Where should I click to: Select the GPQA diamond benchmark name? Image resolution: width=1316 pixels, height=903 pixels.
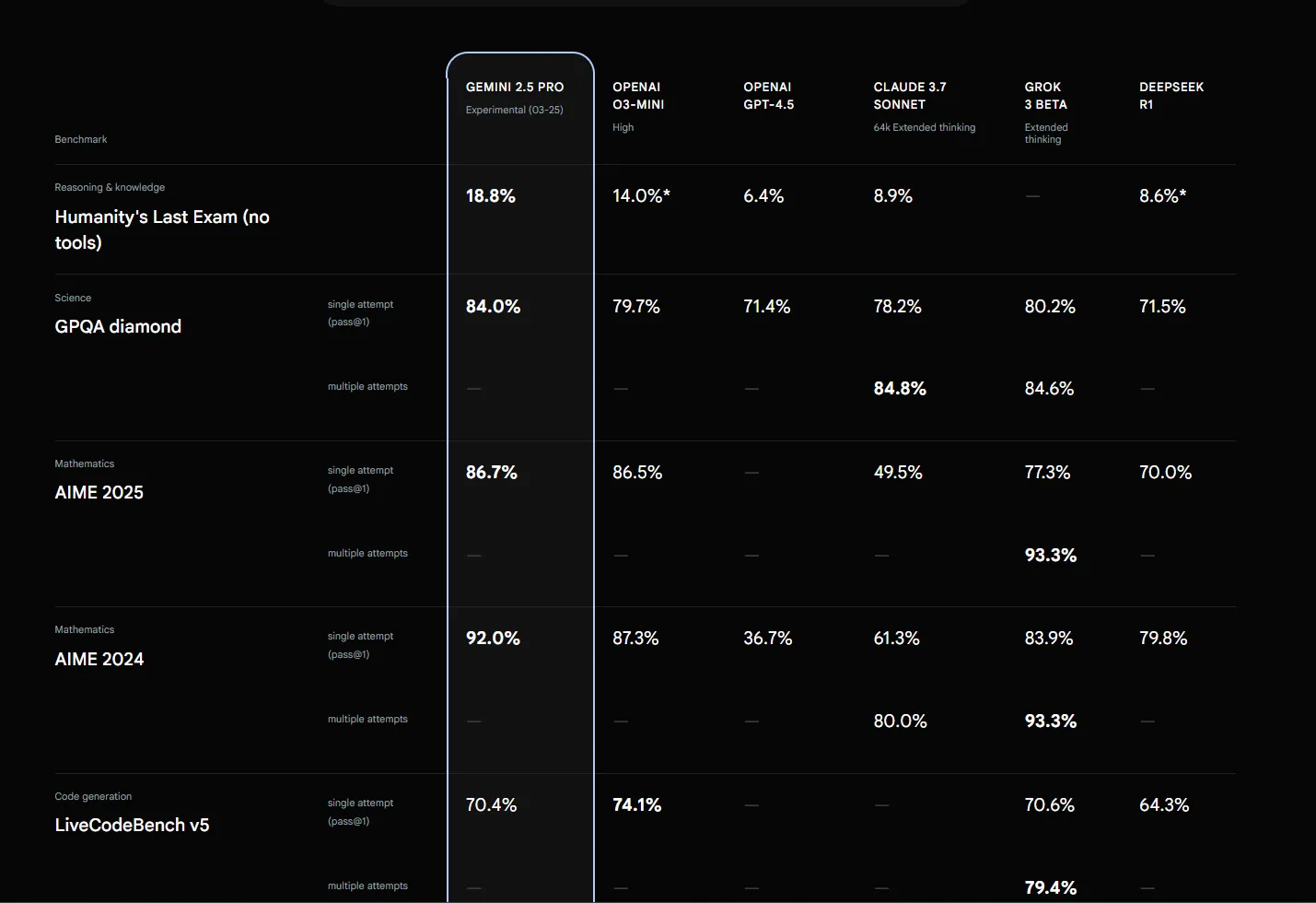click(x=118, y=326)
